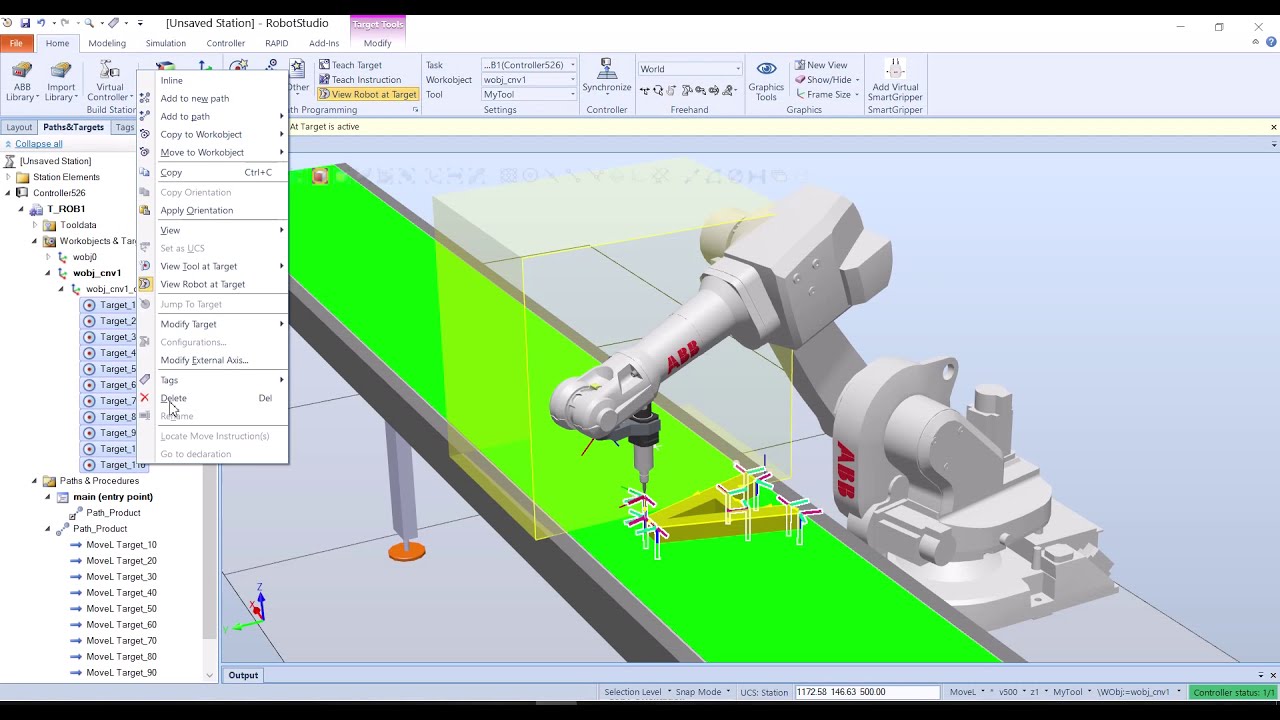Image resolution: width=1280 pixels, height=720 pixels.
Task: Click the Undo icon in quick access toolbar
Action: point(41,23)
